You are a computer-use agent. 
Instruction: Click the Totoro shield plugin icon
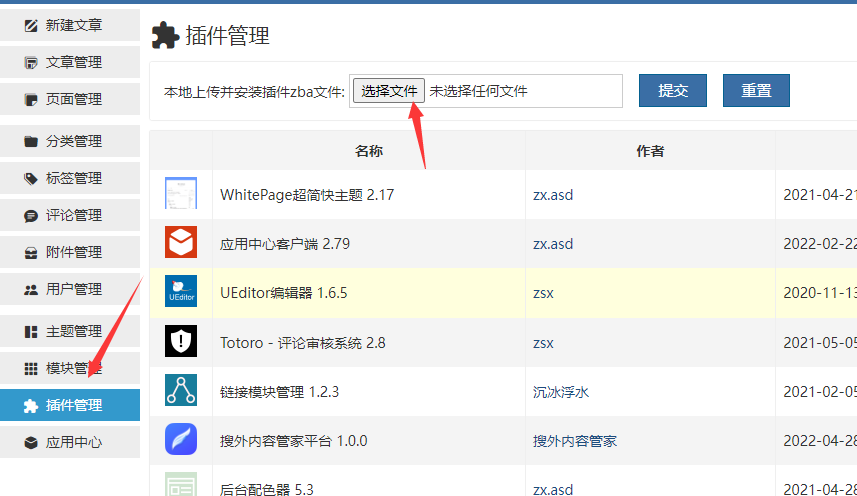pos(181,342)
